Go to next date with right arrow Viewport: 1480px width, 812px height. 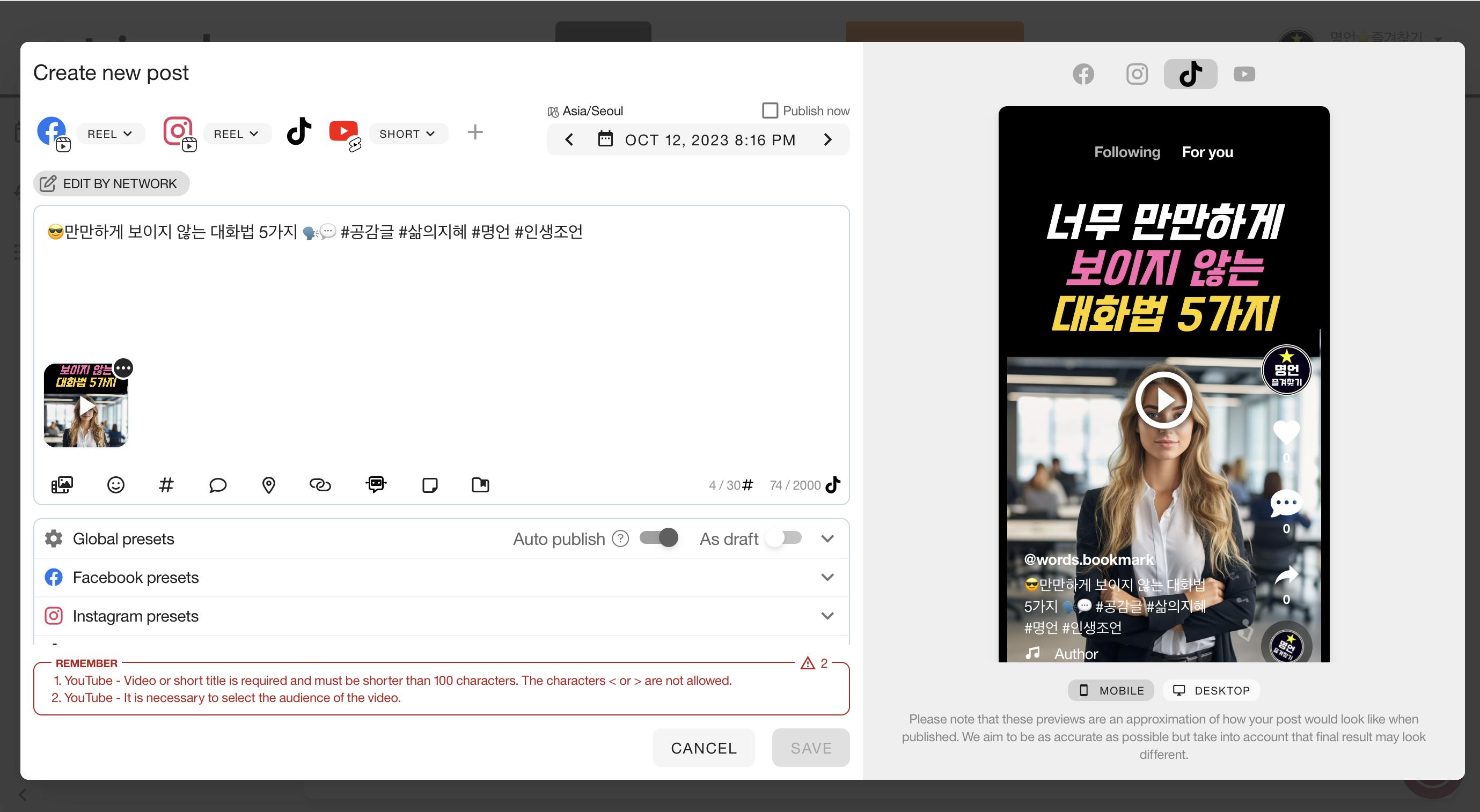click(x=827, y=139)
